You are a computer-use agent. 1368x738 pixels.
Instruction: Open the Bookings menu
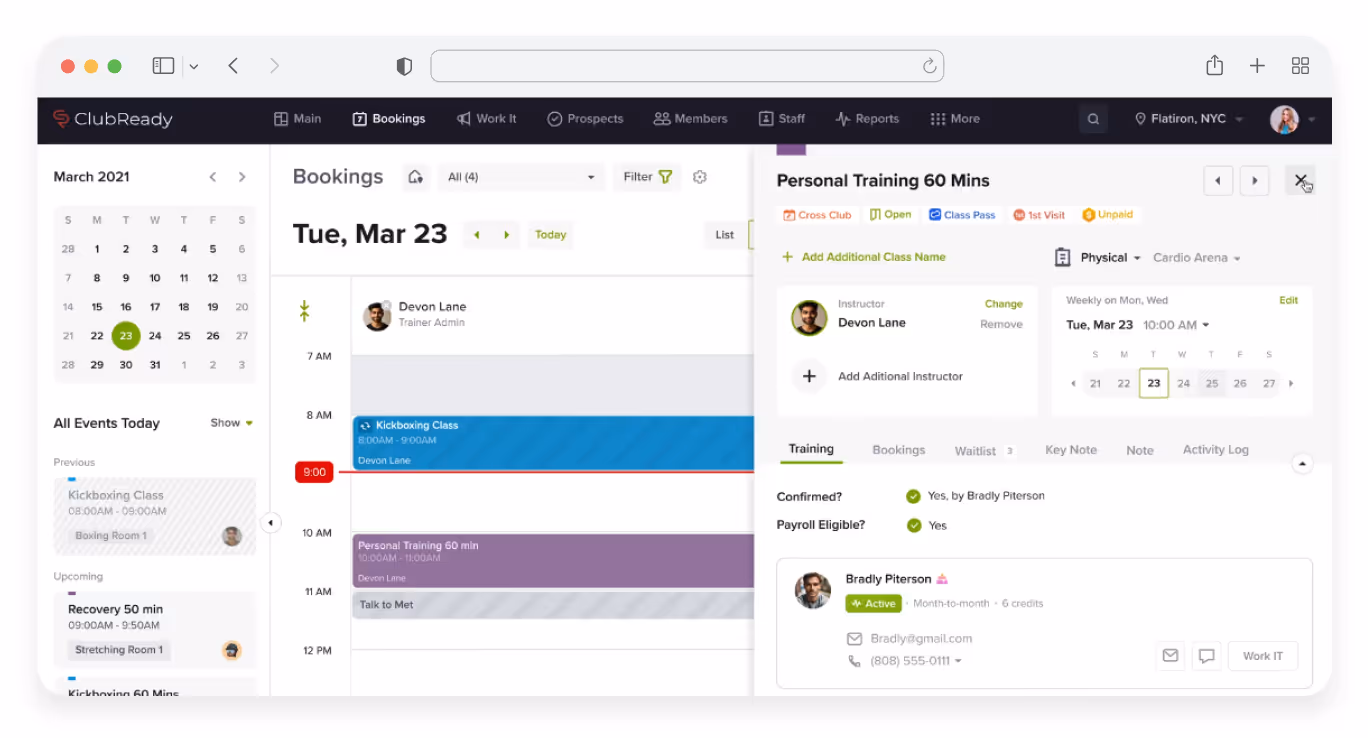(x=389, y=119)
